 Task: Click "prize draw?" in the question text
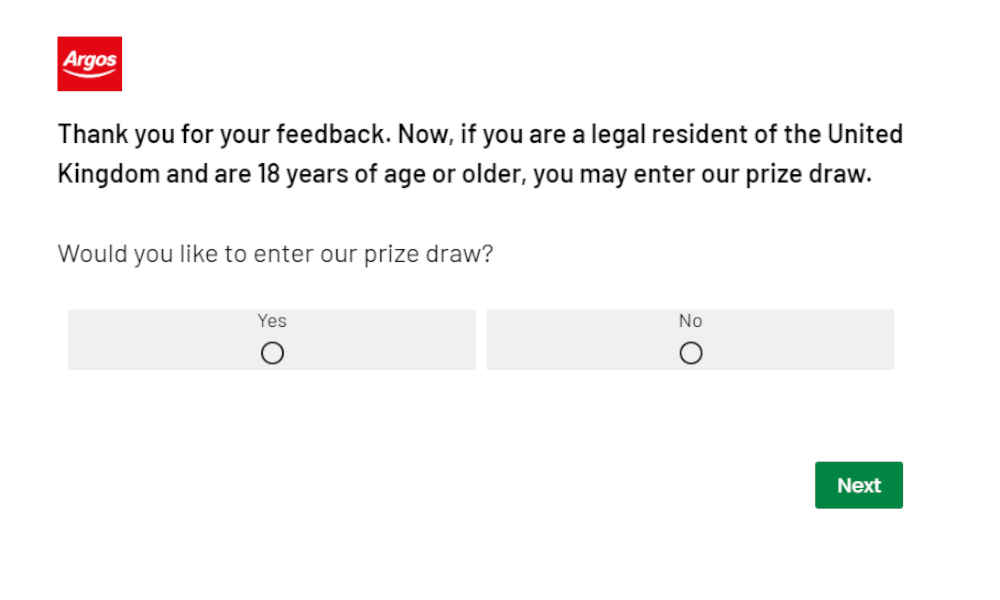pos(429,254)
